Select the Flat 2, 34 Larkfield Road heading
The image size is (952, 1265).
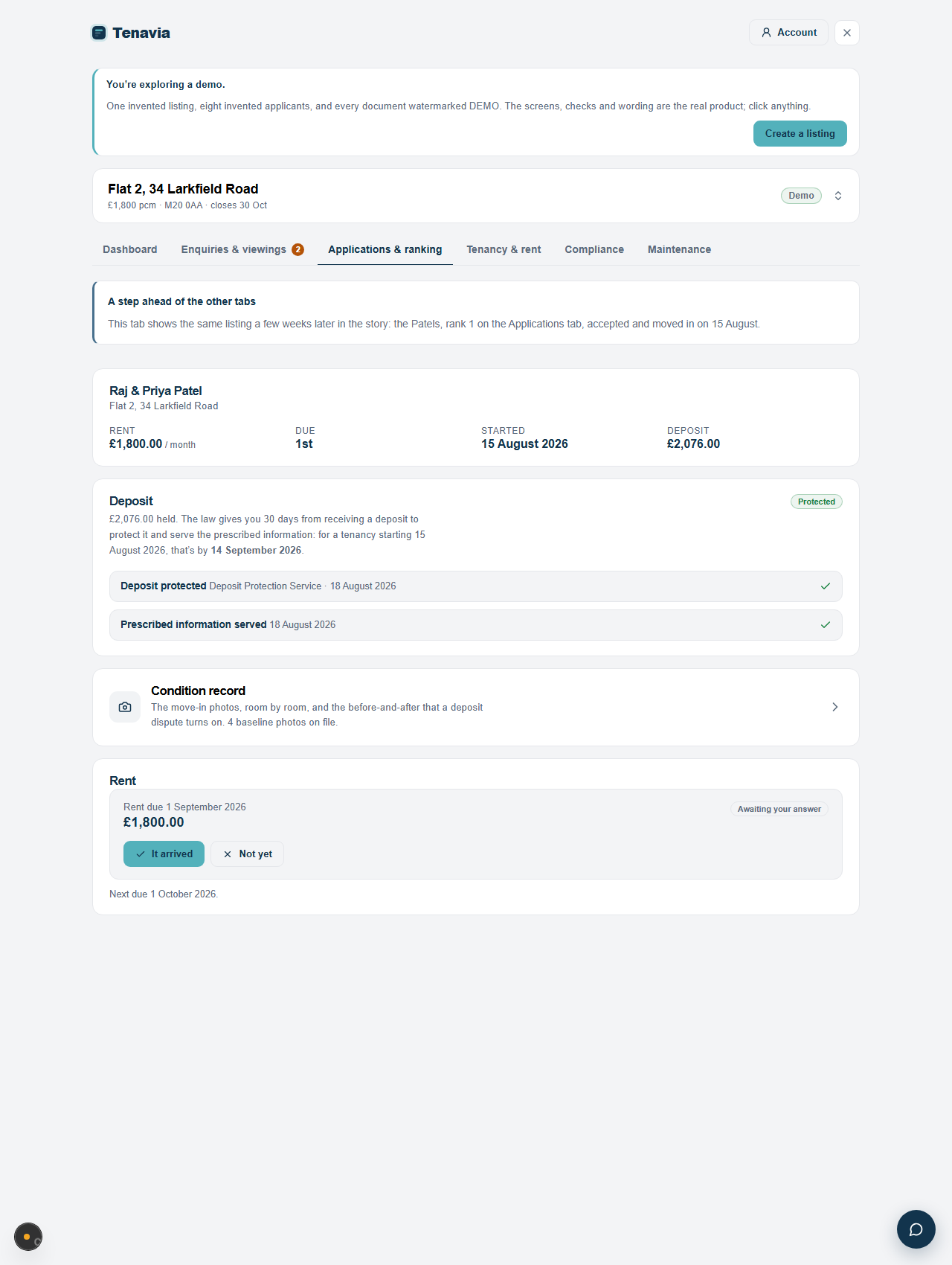(x=183, y=189)
